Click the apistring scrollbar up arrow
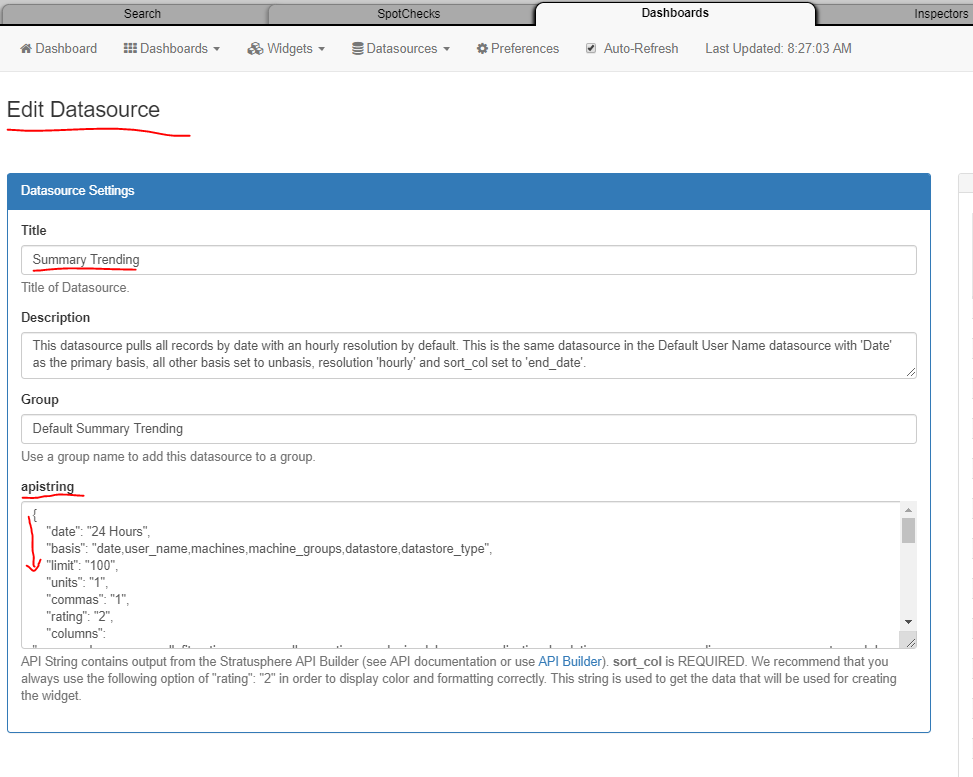Image resolution: width=973 pixels, height=777 pixels. click(x=908, y=510)
